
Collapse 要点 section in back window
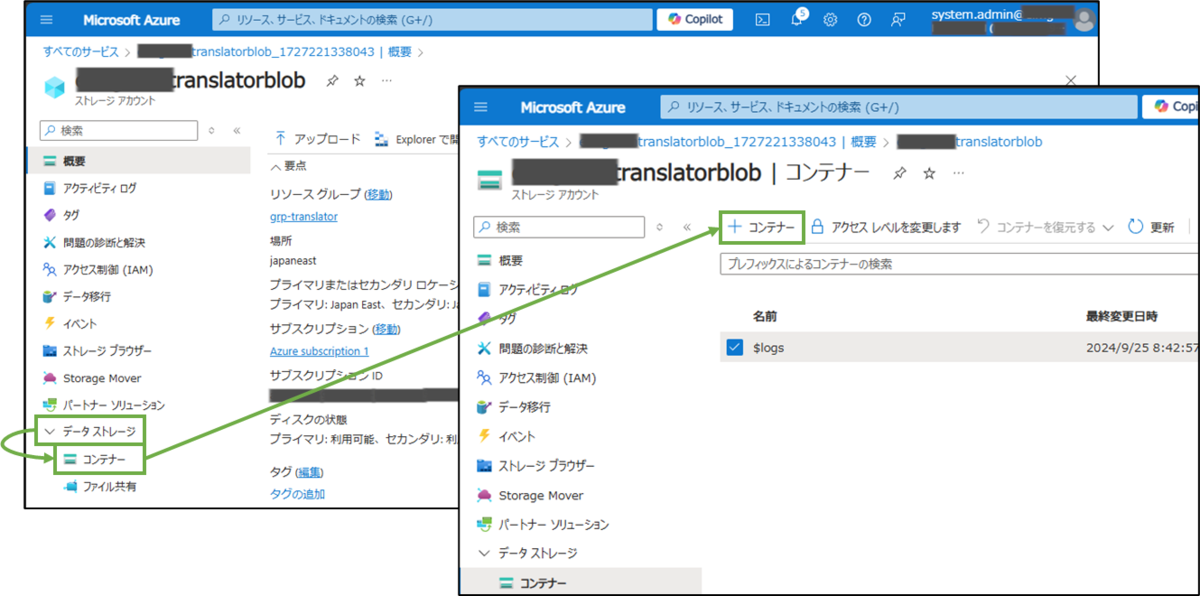point(289,165)
